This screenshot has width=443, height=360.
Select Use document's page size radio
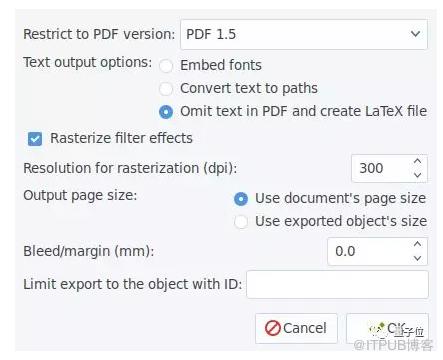pyautogui.click(x=241, y=199)
